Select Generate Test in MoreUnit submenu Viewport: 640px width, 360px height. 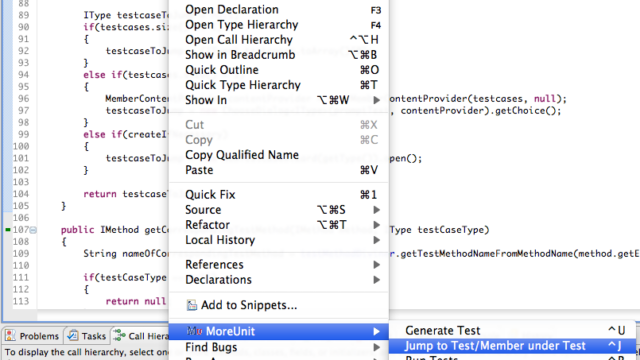tap(512, 330)
